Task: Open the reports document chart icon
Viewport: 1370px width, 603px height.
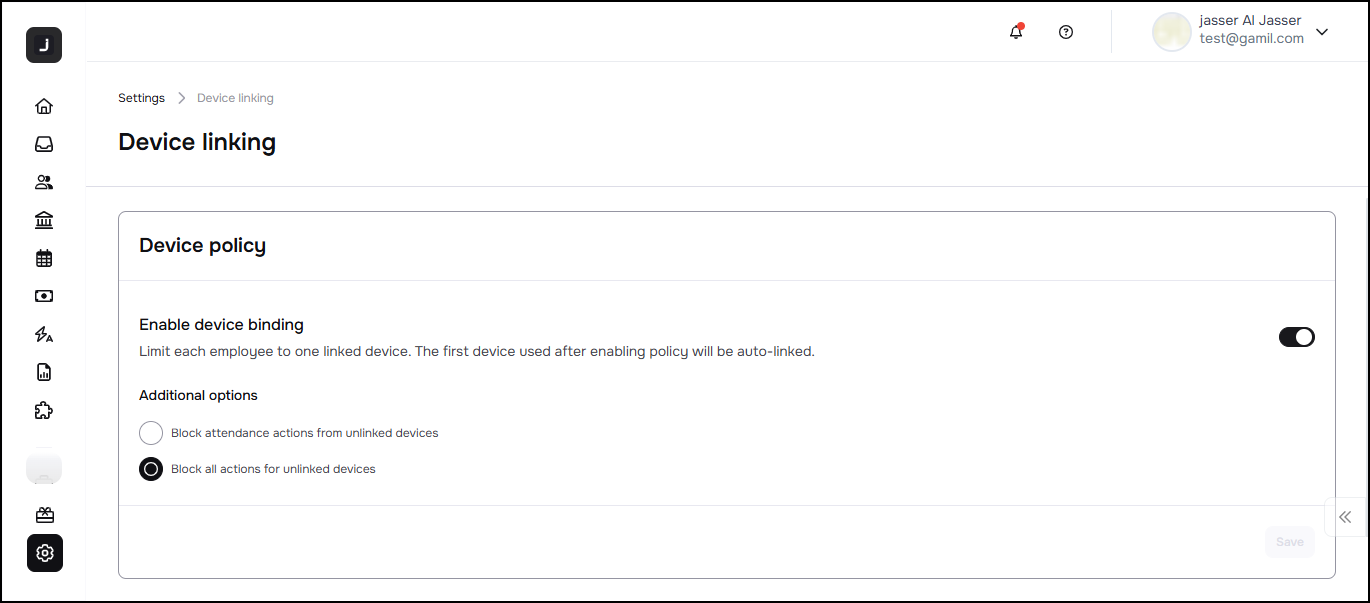Action: pyautogui.click(x=44, y=372)
